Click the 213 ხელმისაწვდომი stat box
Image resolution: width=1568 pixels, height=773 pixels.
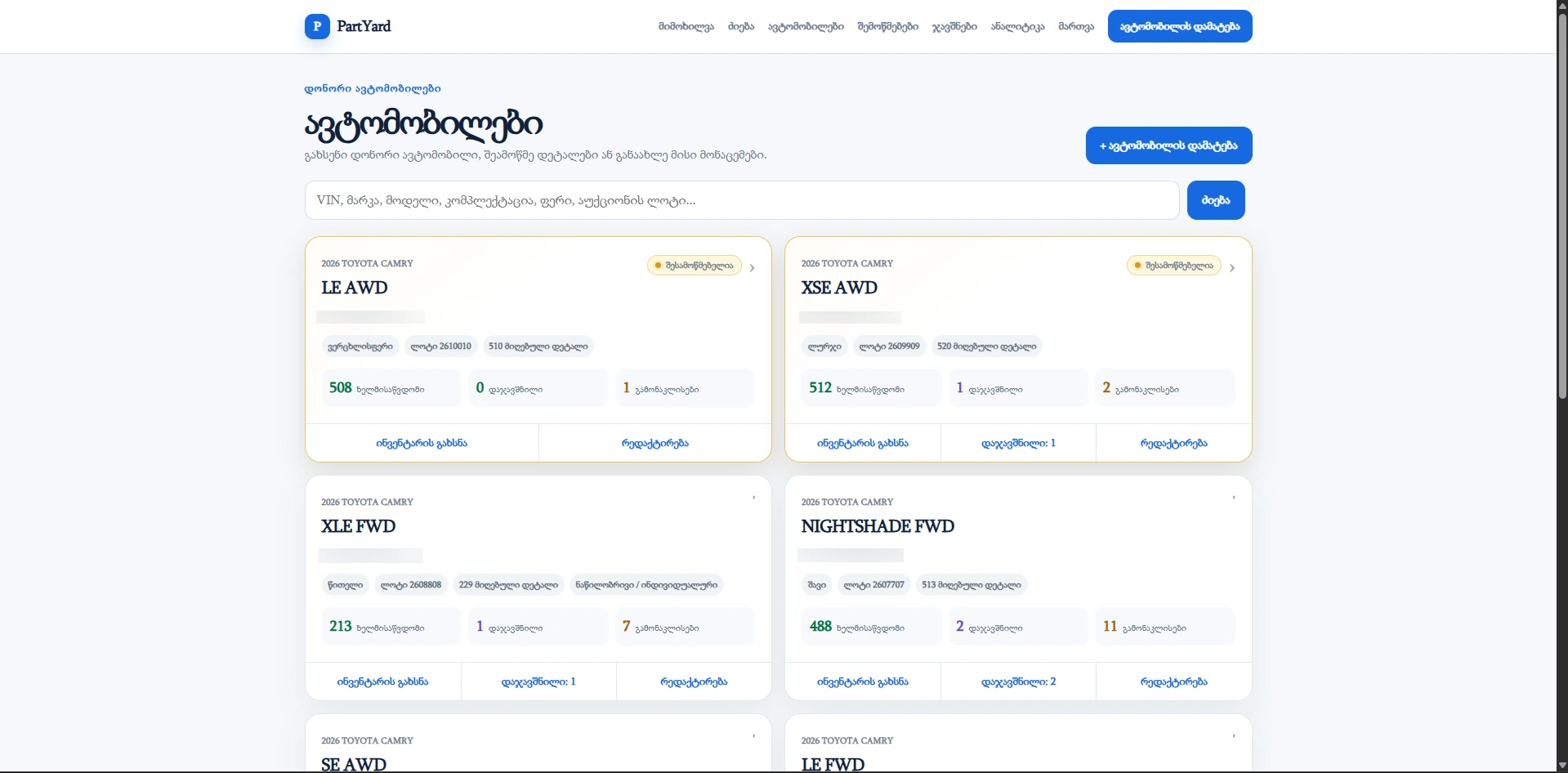391,626
